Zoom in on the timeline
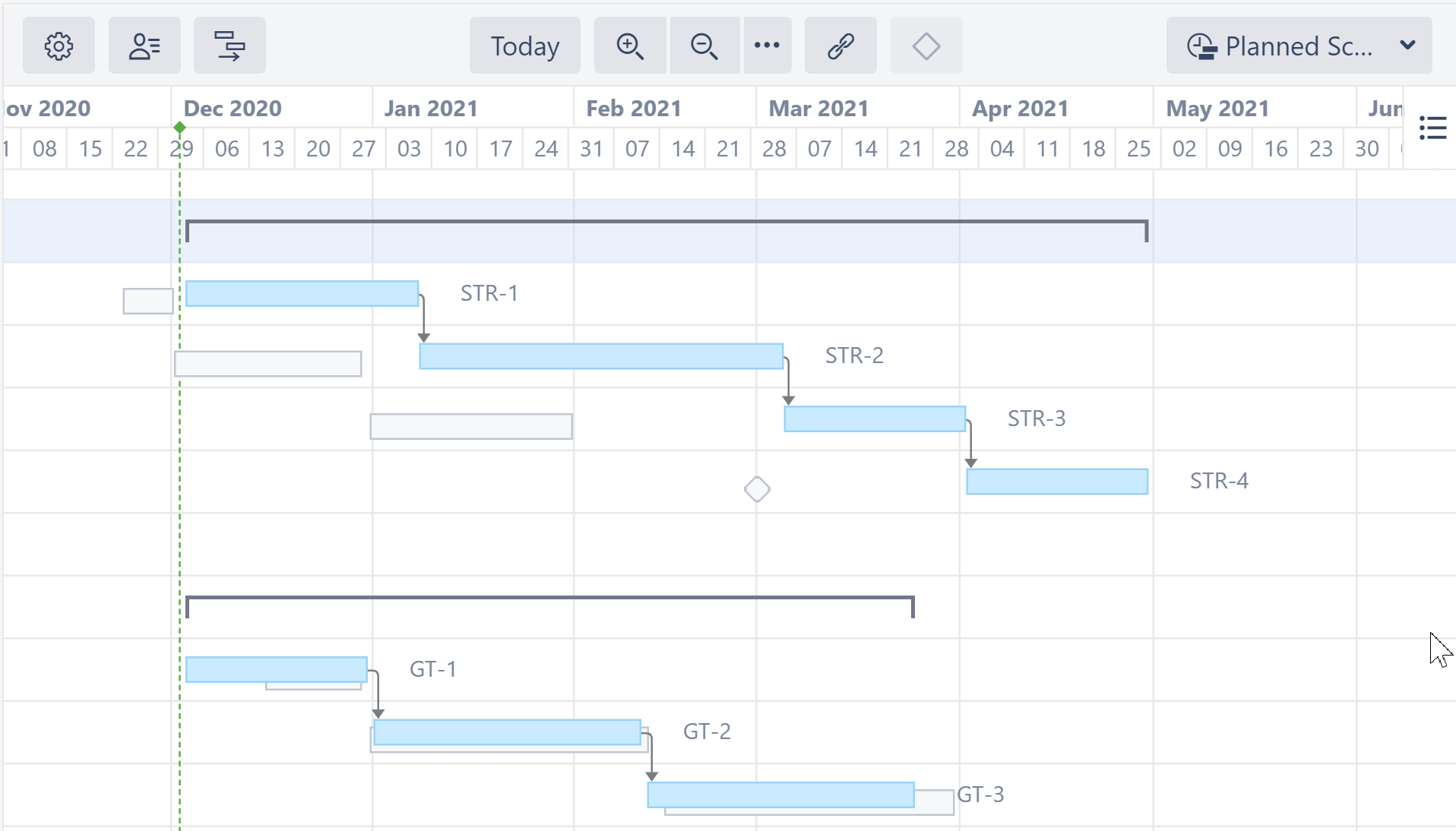1456x831 pixels. (630, 46)
